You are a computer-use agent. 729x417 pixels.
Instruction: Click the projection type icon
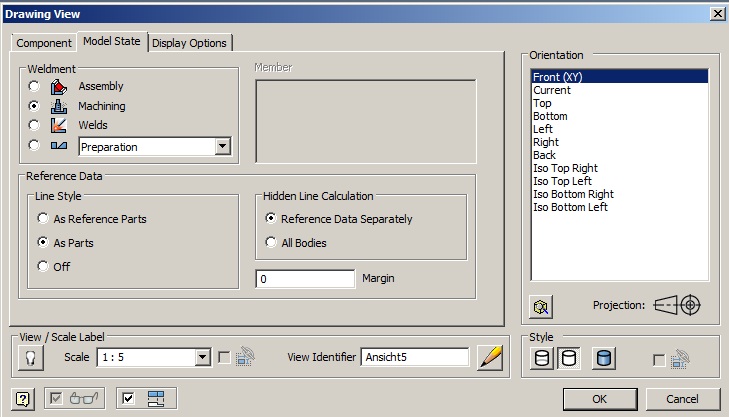(x=677, y=306)
